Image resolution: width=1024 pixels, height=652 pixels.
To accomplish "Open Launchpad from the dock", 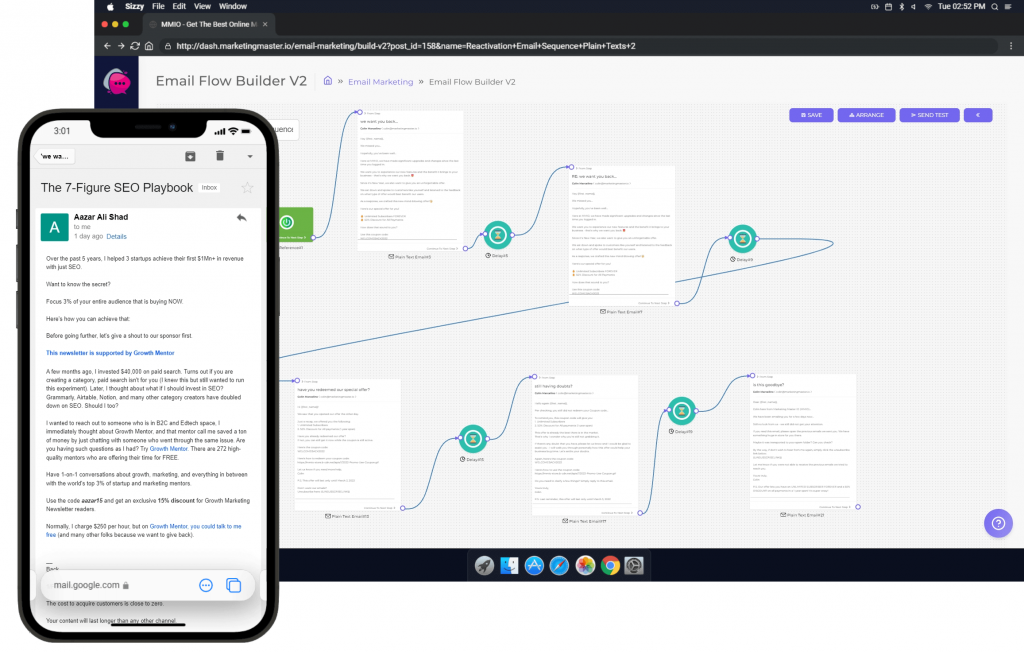I will (x=484, y=565).
